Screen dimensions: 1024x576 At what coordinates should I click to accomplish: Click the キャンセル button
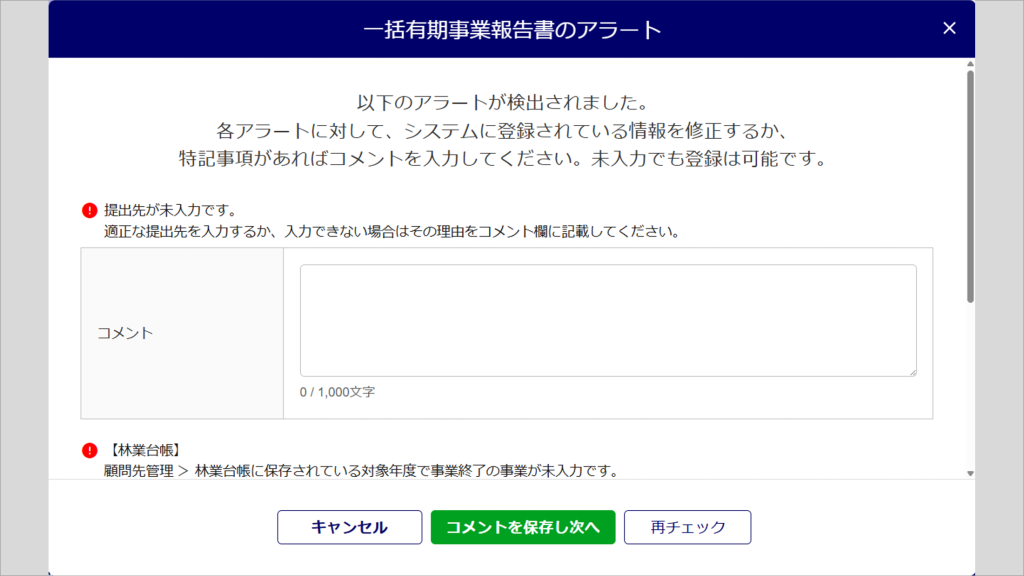coord(349,527)
